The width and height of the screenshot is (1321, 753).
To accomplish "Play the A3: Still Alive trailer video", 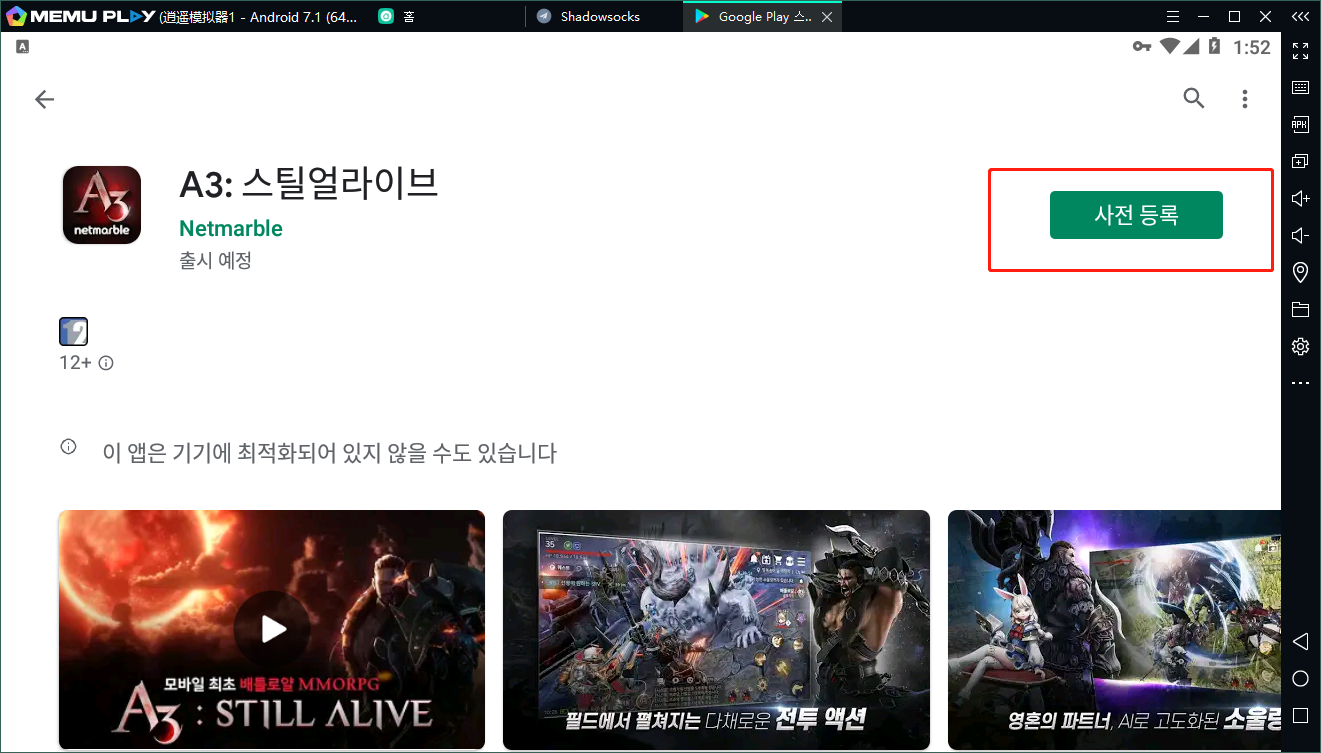I will pyautogui.click(x=271, y=629).
